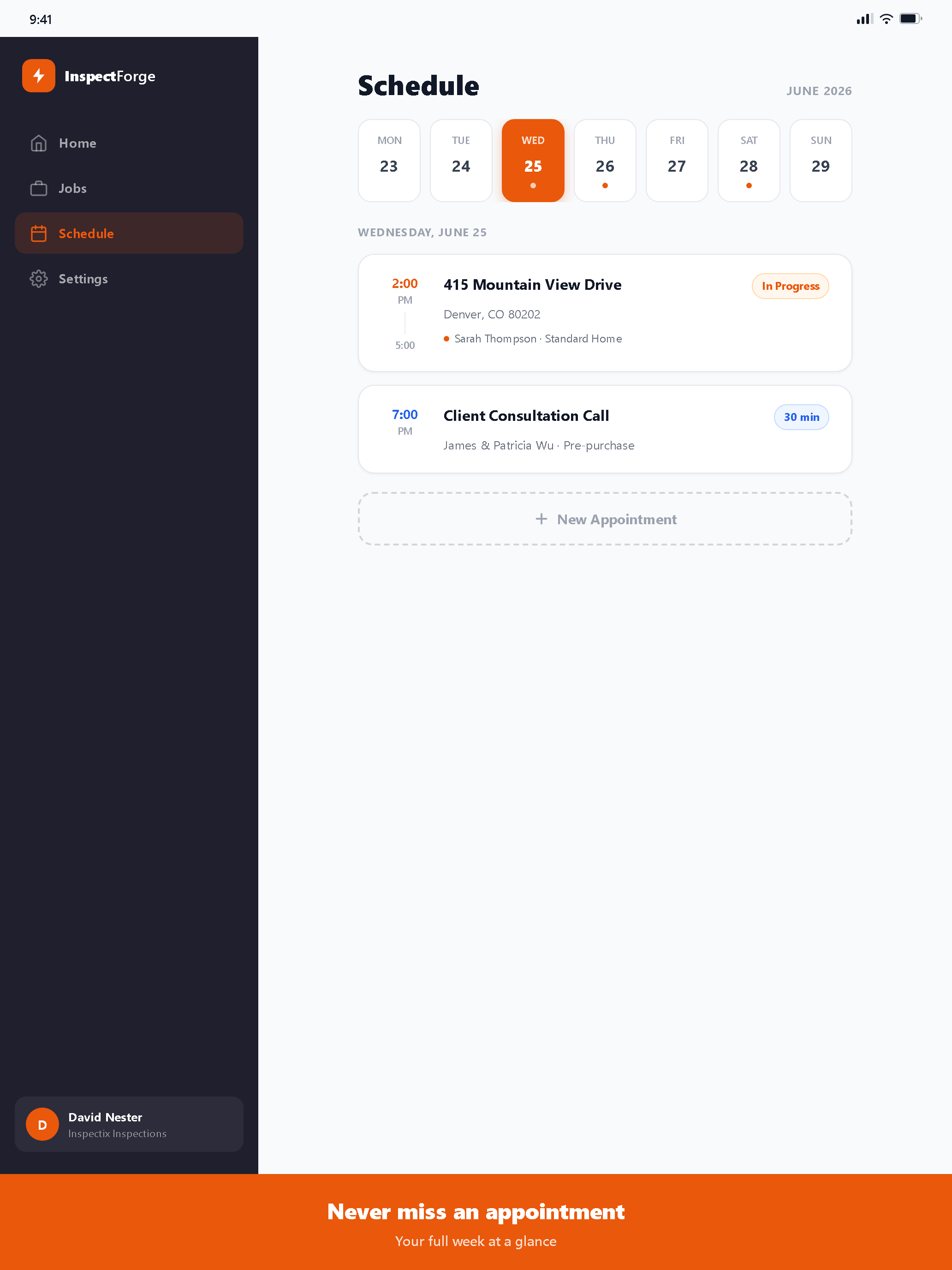Screen dimensions: 952x1270
Task: Click the Denver, CO 80202 address
Action: tap(492, 315)
